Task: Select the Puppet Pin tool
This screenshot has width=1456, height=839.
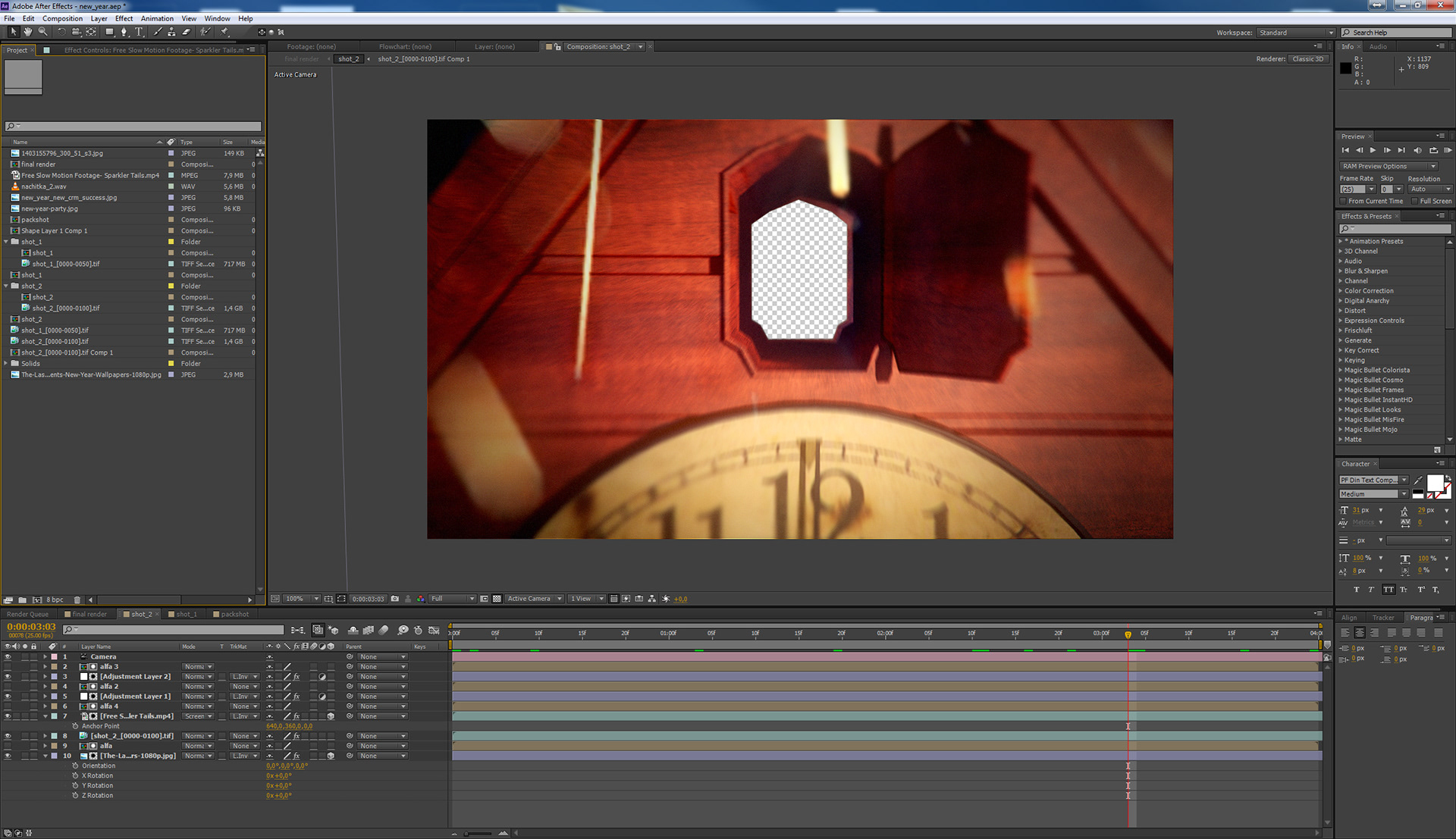Action: [224, 32]
